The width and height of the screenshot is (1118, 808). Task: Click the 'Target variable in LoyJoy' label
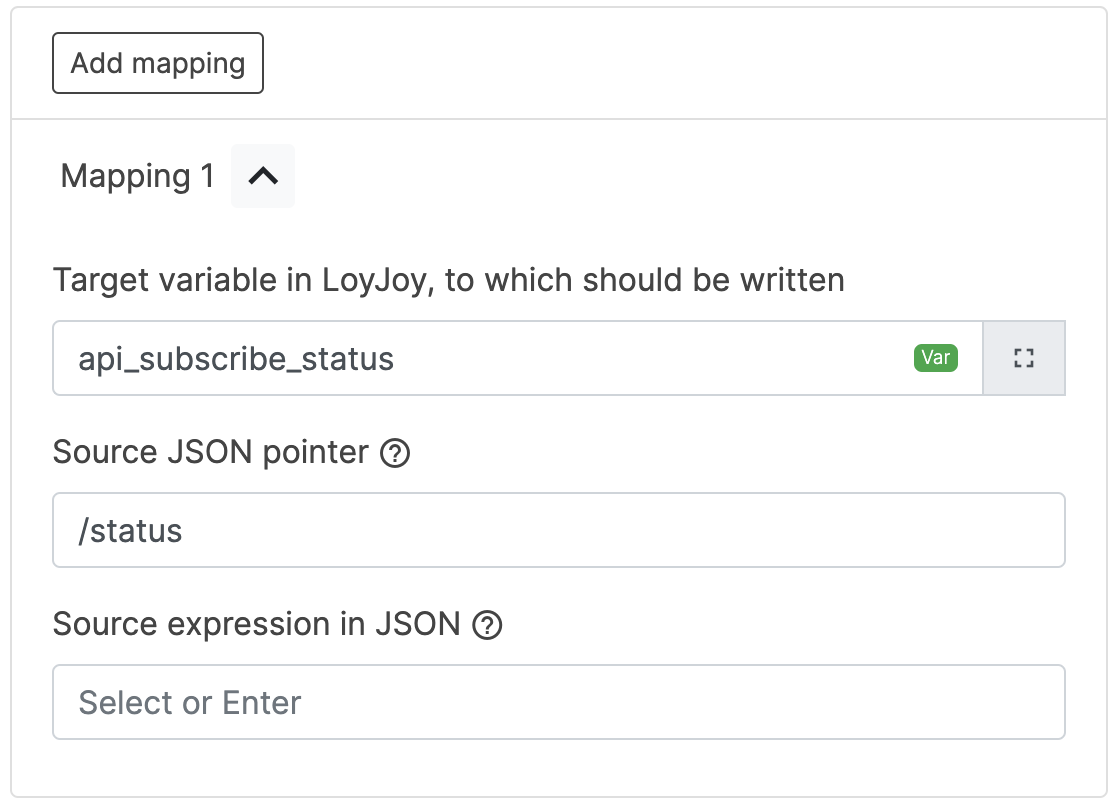coord(448,280)
